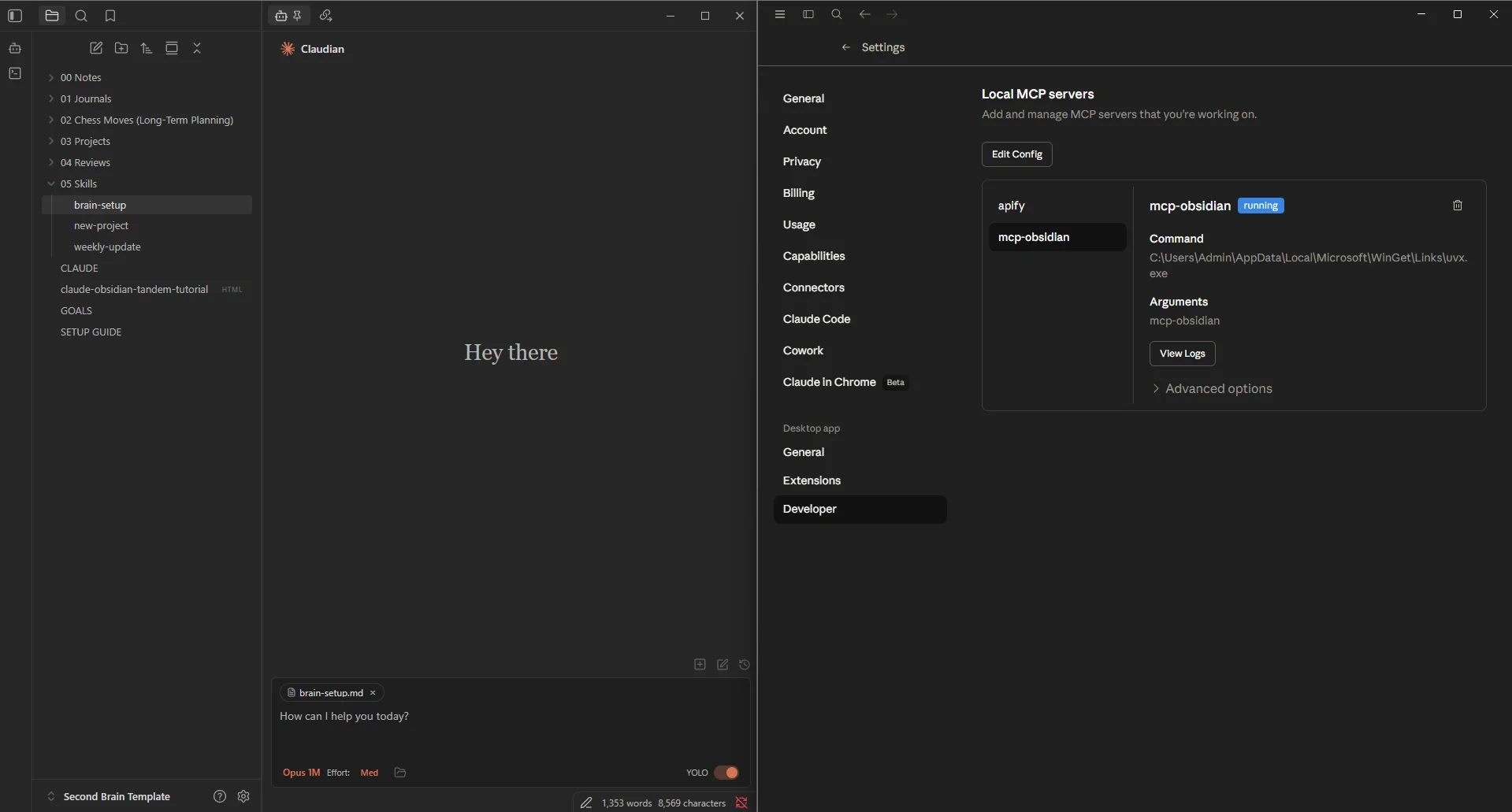
Task: Select the brain-setup note
Action: point(147,205)
